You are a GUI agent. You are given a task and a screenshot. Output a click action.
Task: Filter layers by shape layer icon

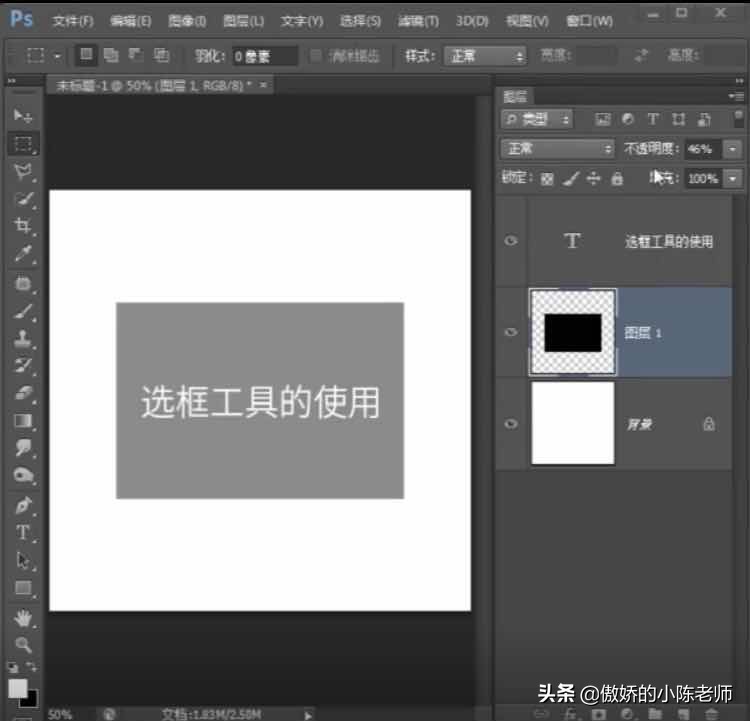click(678, 119)
